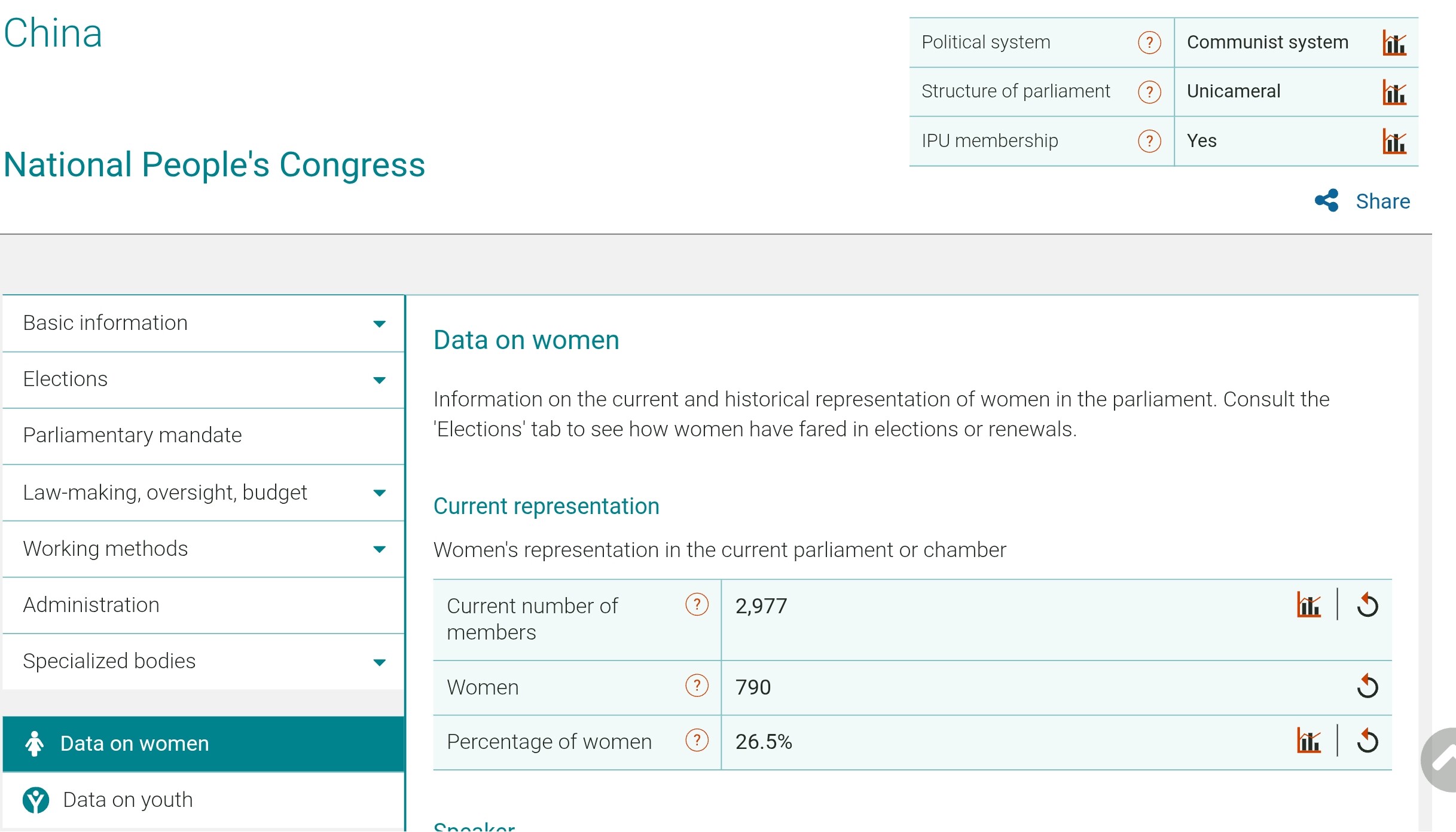Image resolution: width=1456 pixels, height=832 pixels.
Task: Open the Parliamentary mandate tab
Action: 132,436
